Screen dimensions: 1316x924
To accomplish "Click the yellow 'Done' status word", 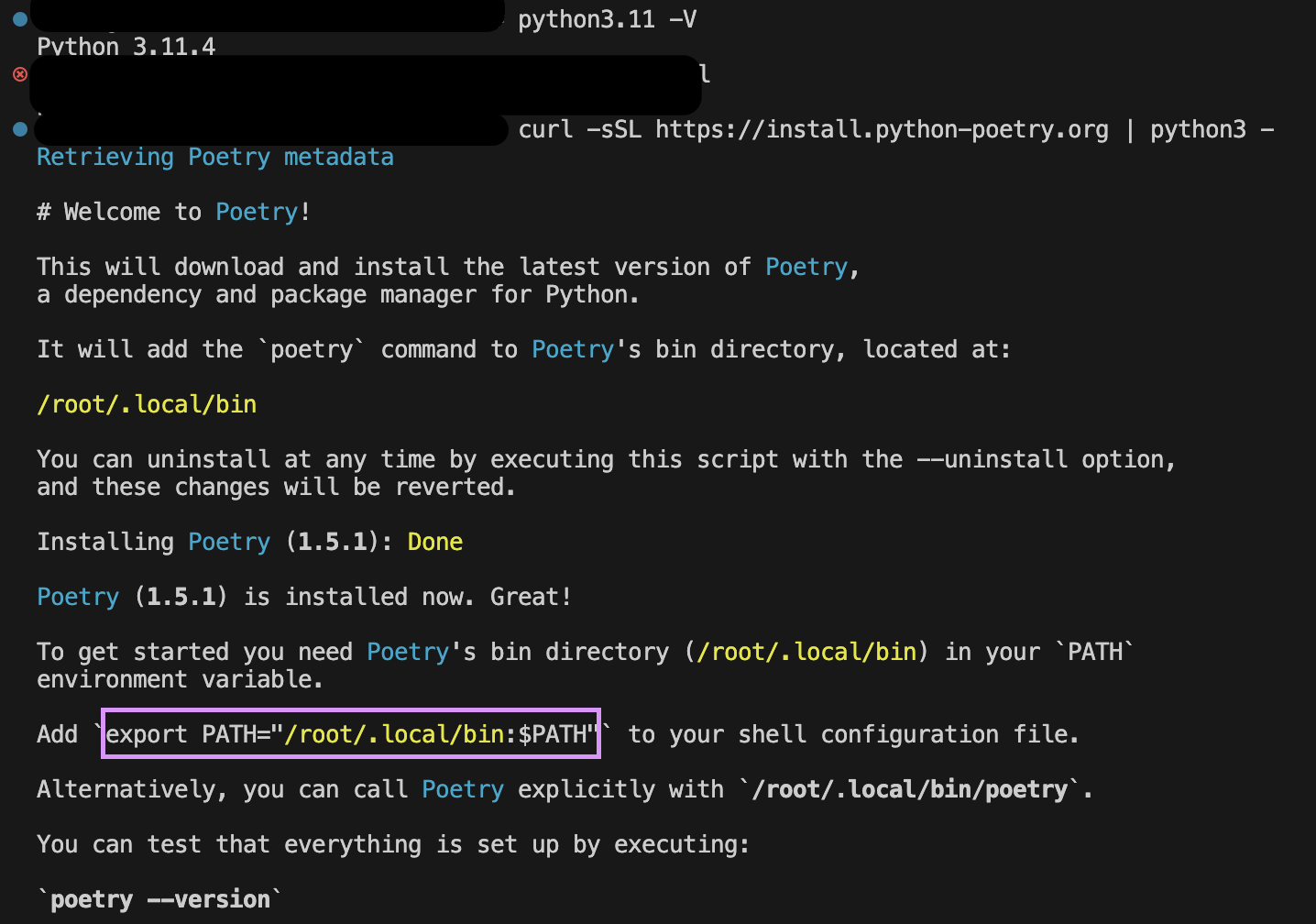I will 435,542.
